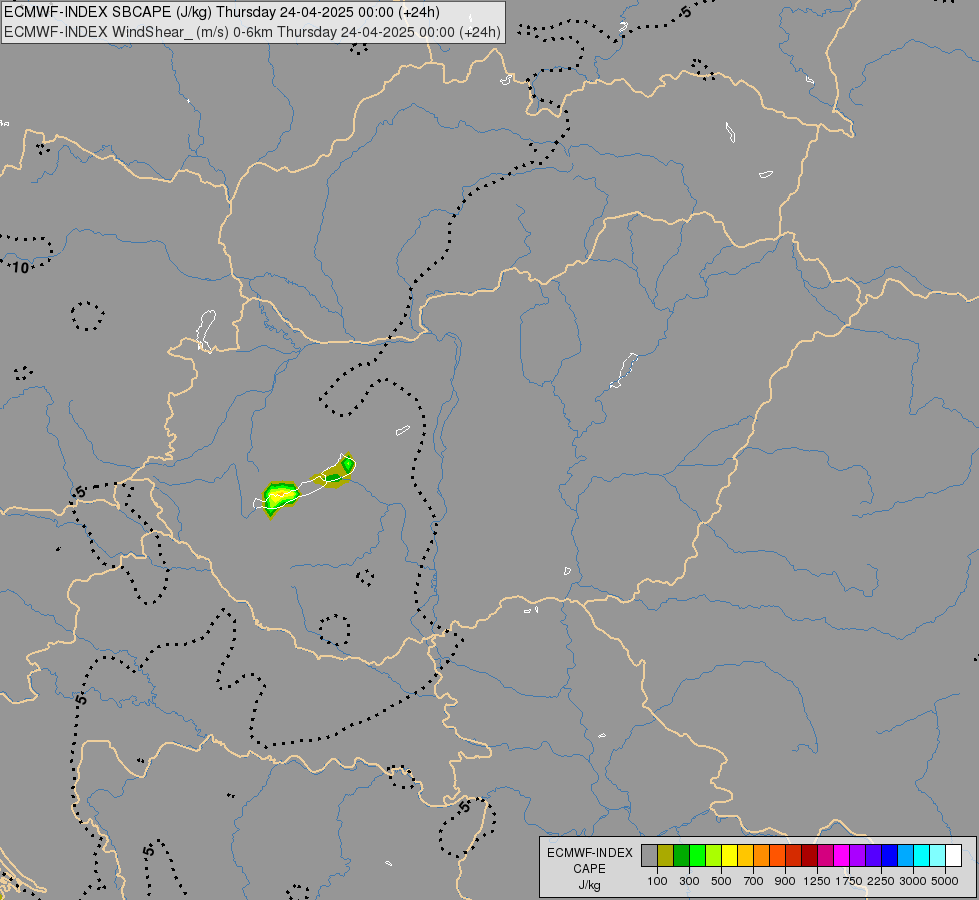The image size is (979, 900).
Task: Click the WindShear 0-6km title line
Action: click(x=252, y=32)
